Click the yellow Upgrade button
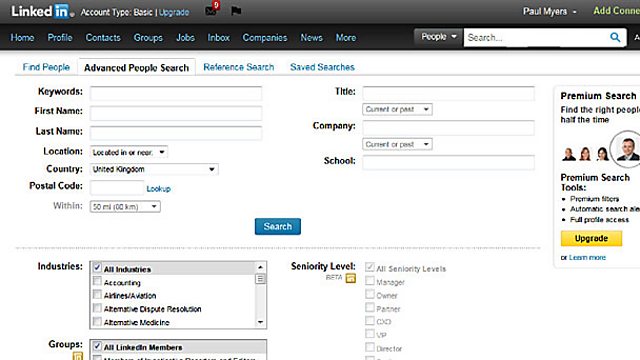The image size is (640, 360). click(x=591, y=238)
